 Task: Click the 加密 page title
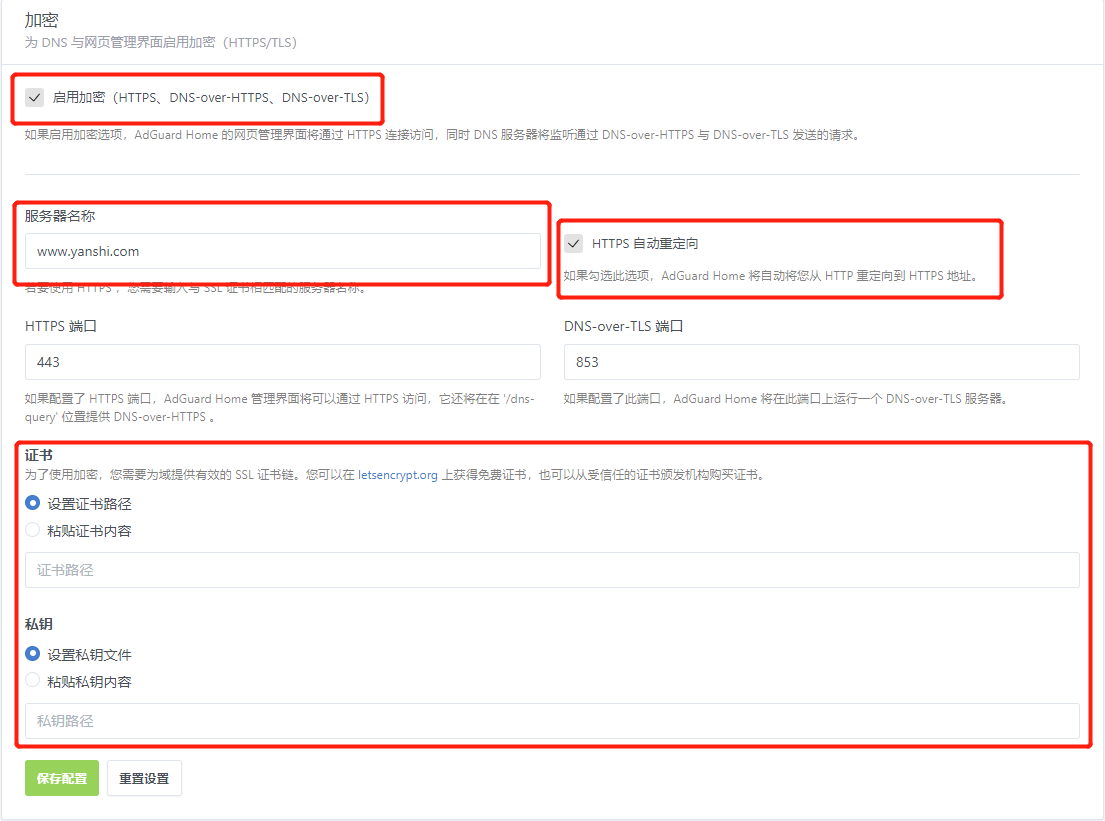(42, 20)
